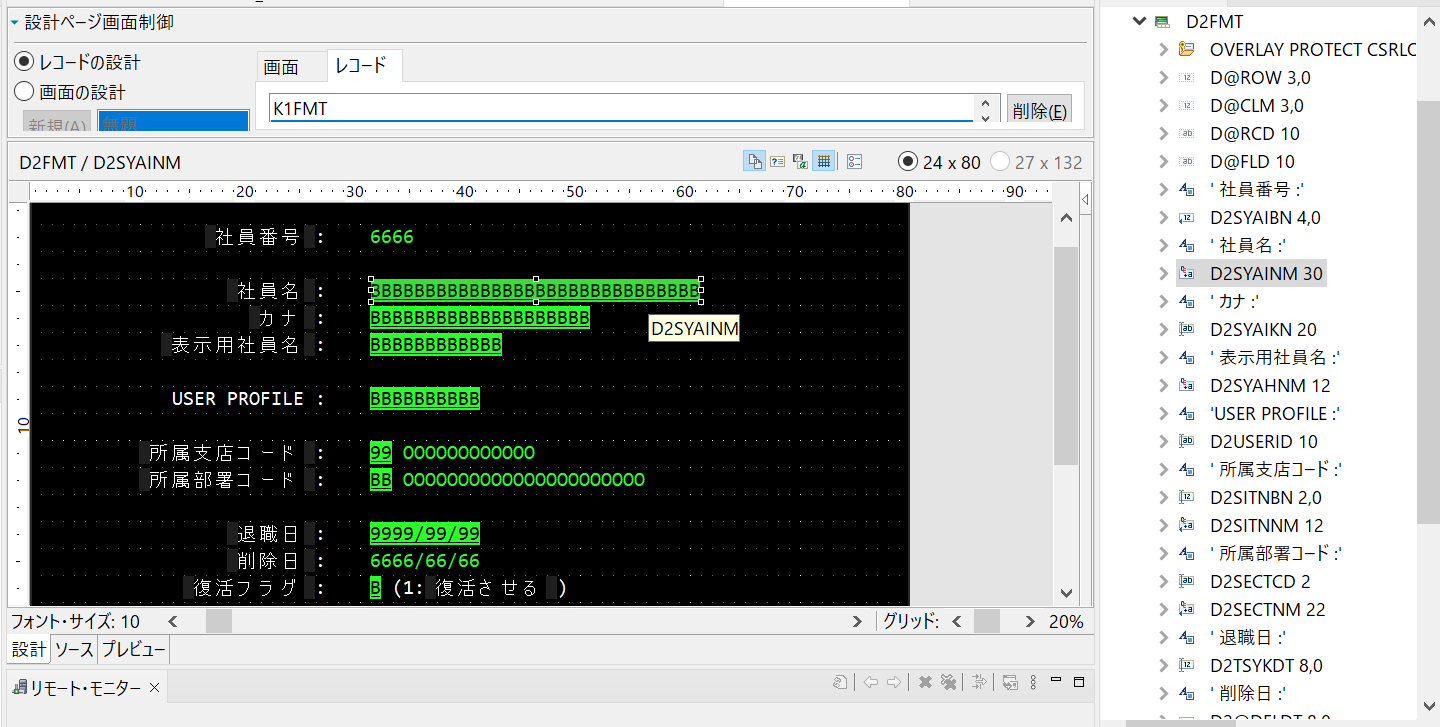Select the カナ field on the design canvas

click(480, 318)
